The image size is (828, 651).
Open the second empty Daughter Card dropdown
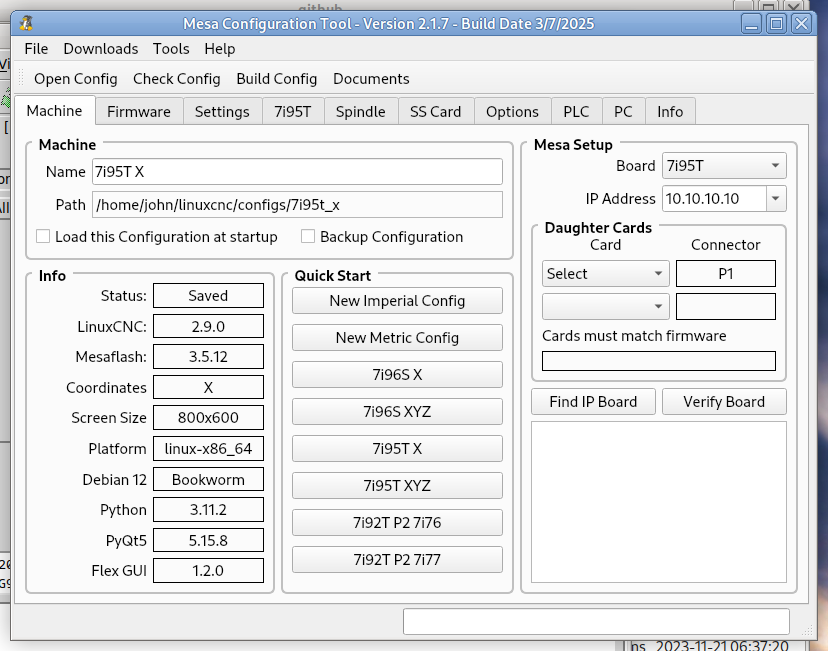606,306
